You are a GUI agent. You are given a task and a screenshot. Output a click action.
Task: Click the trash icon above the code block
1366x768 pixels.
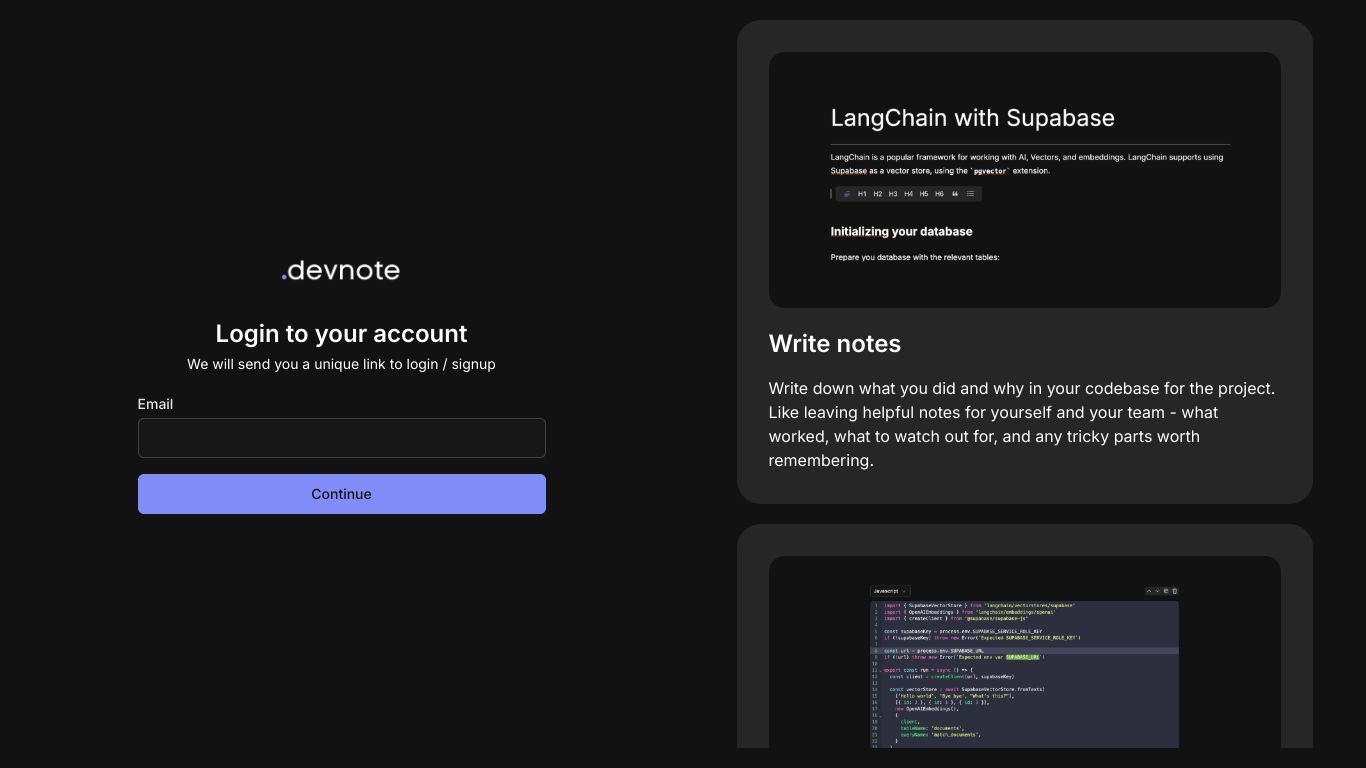pyautogui.click(x=1174, y=591)
